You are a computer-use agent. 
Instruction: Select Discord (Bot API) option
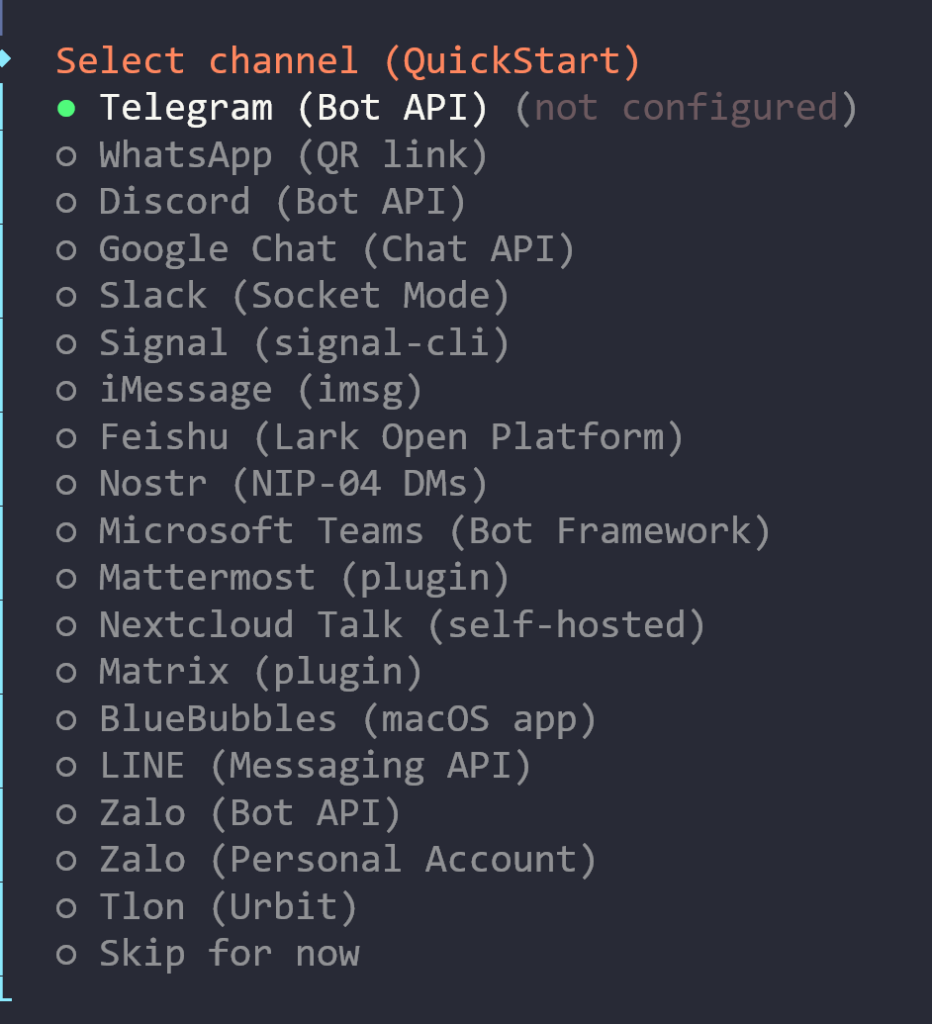(282, 202)
